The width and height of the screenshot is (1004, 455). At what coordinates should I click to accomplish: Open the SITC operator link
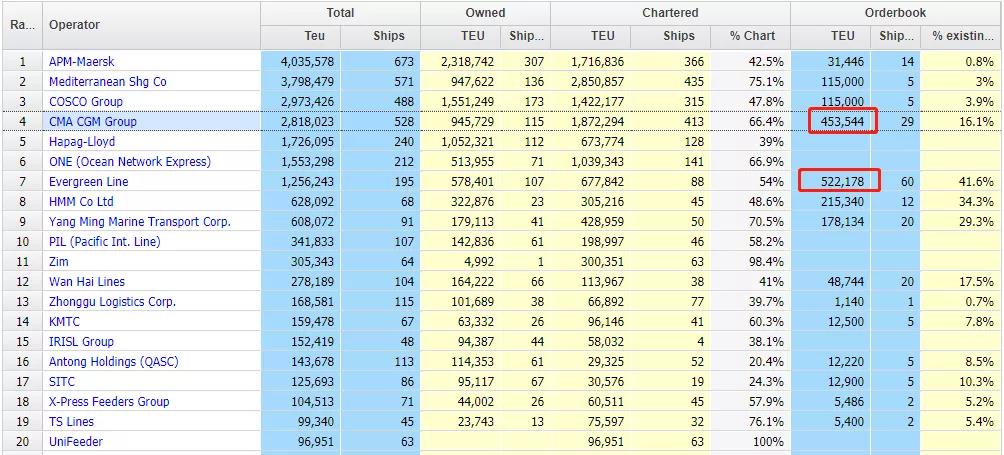click(x=62, y=381)
